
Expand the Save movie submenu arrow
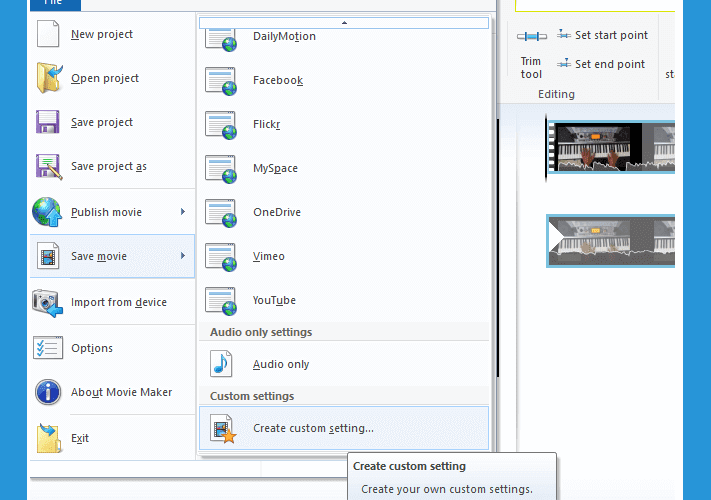click(183, 256)
